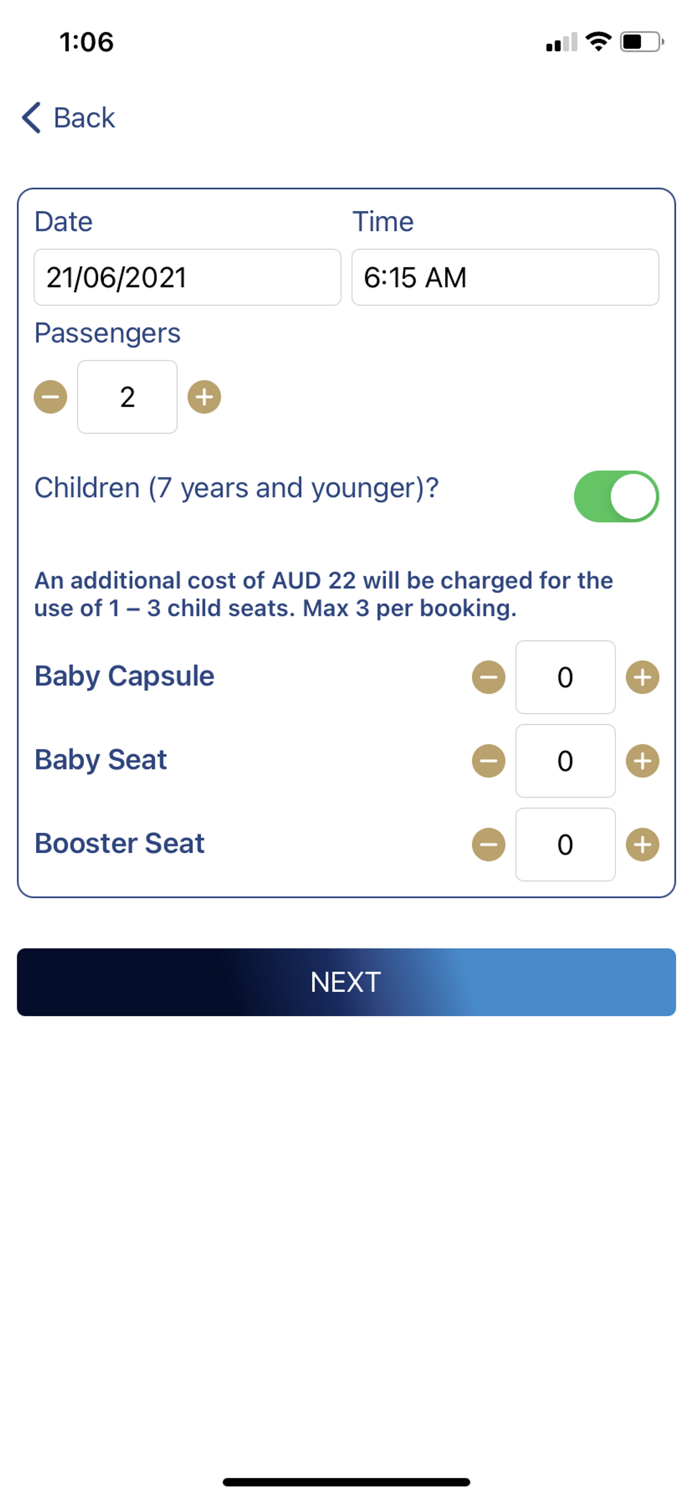Viewport: 693px width, 1500px height.
Task: Decrease passenger count with the minus icon
Action: [x=50, y=396]
